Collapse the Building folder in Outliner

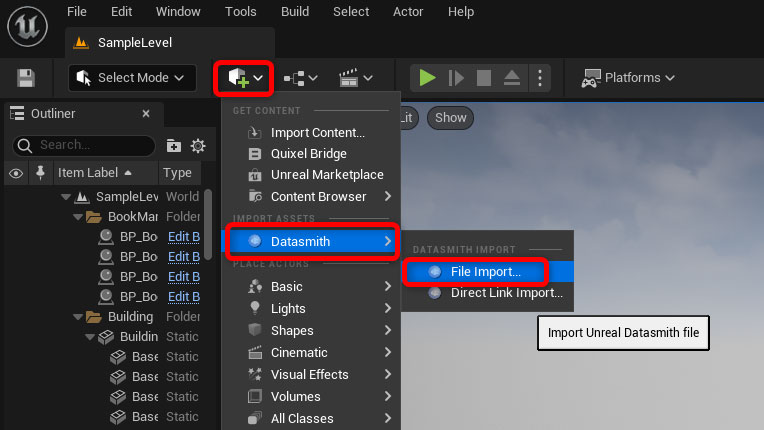click(x=78, y=317)
